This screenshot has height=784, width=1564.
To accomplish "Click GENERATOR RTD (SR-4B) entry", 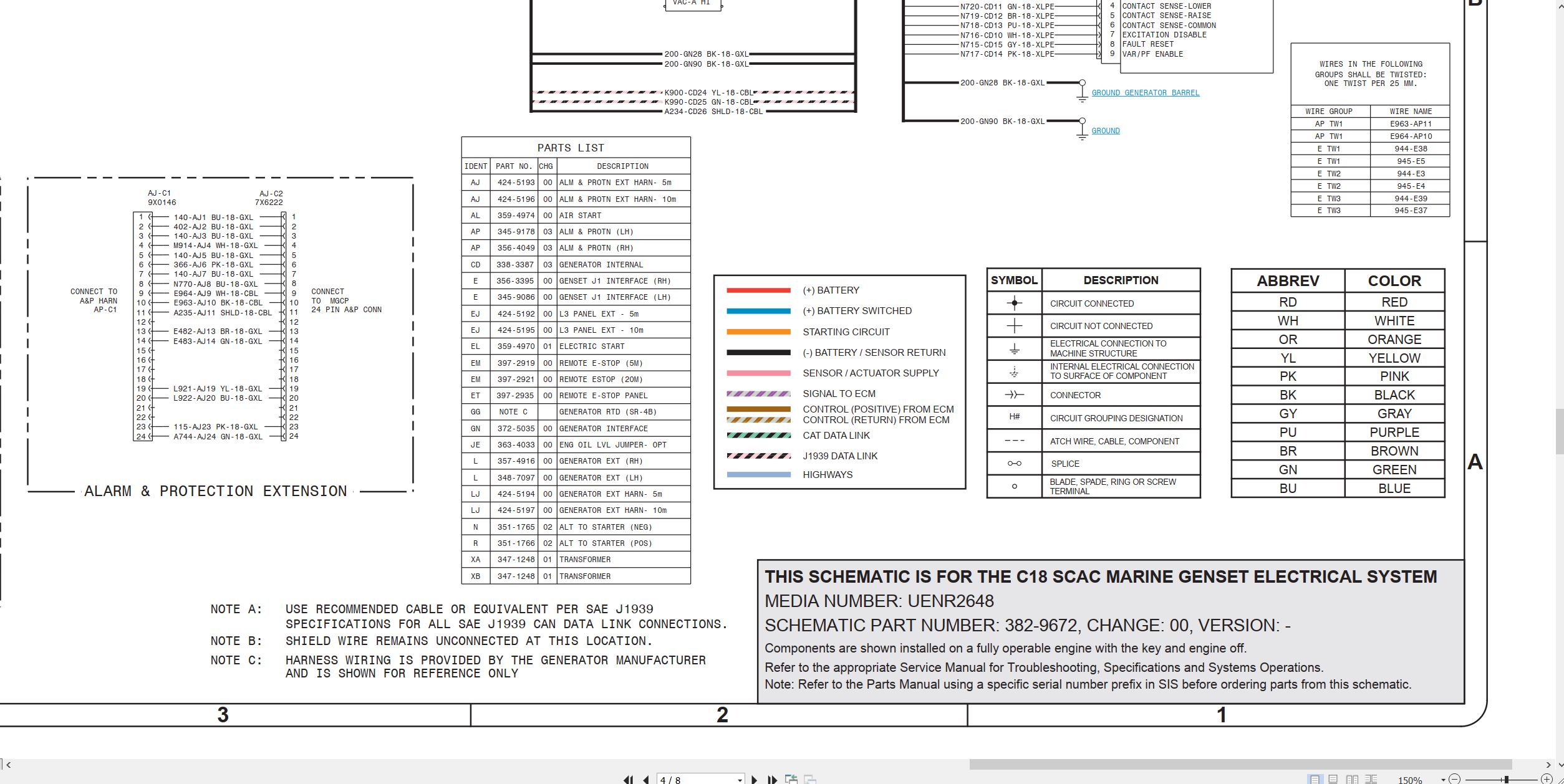I will tap(607, 412).
